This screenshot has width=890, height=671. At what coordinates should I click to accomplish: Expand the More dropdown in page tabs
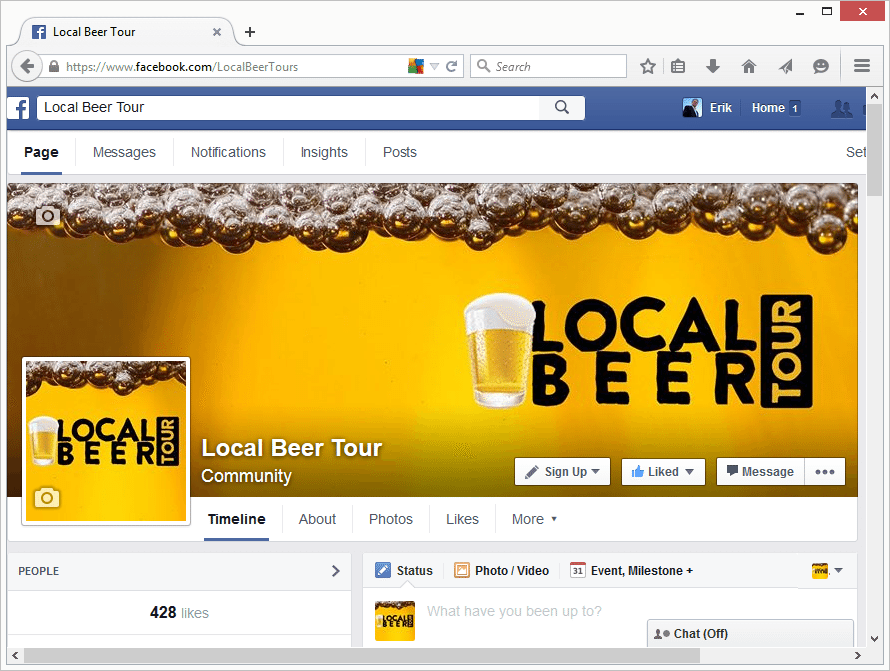(x=534, y=519)
